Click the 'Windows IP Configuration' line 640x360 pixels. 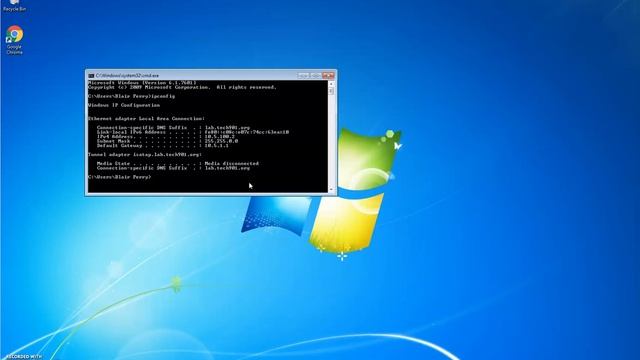tap(124, 105)
